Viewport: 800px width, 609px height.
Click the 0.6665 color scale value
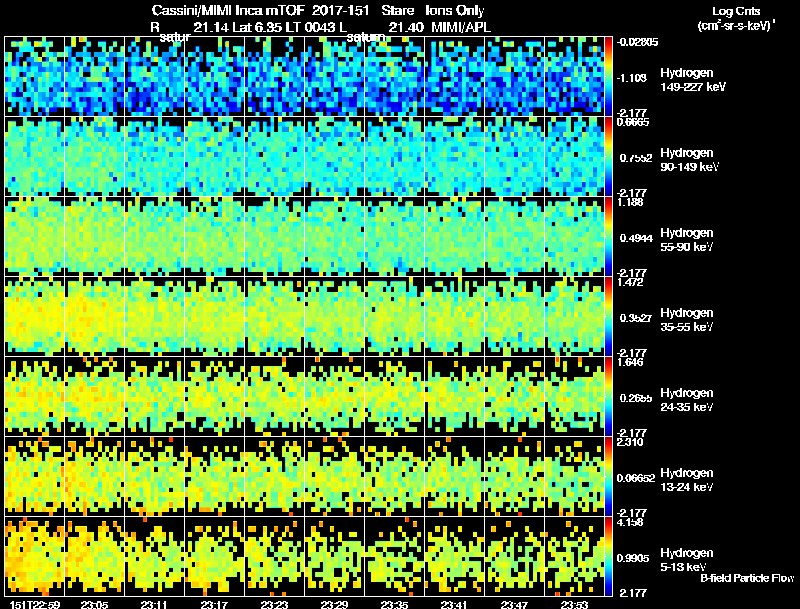(x=633, y=122)
